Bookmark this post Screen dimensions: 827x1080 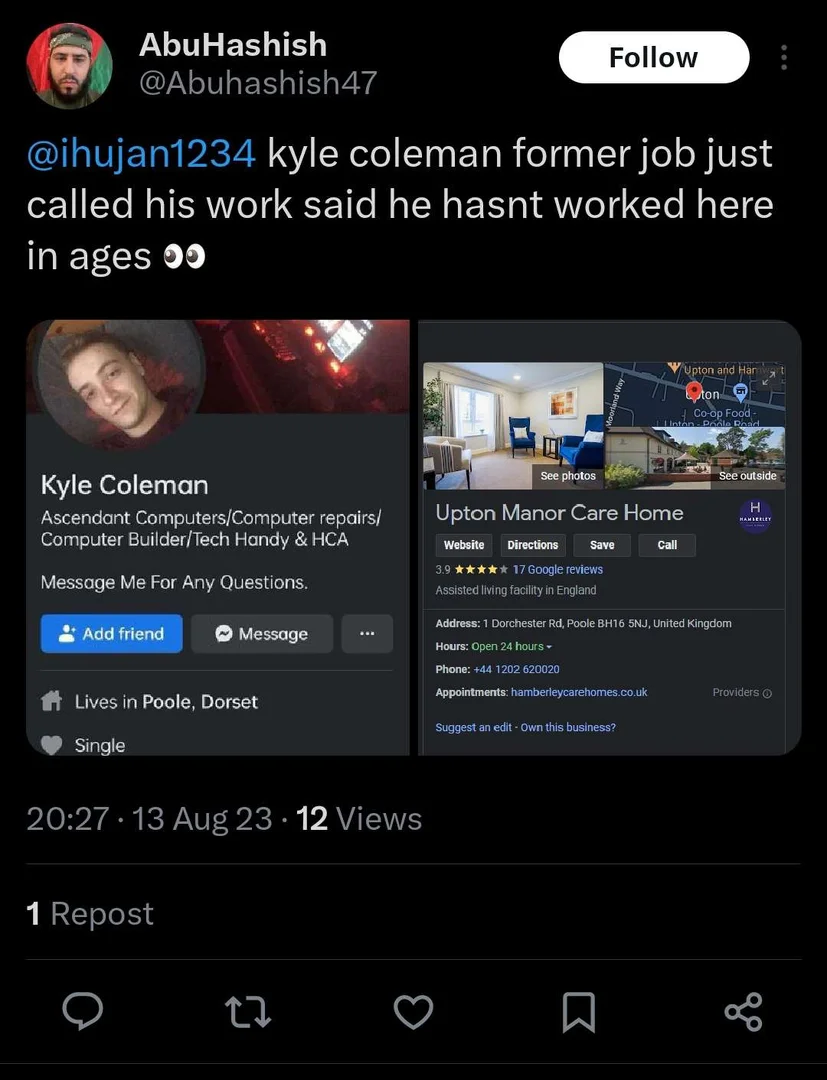click(x=578, y=1012)
